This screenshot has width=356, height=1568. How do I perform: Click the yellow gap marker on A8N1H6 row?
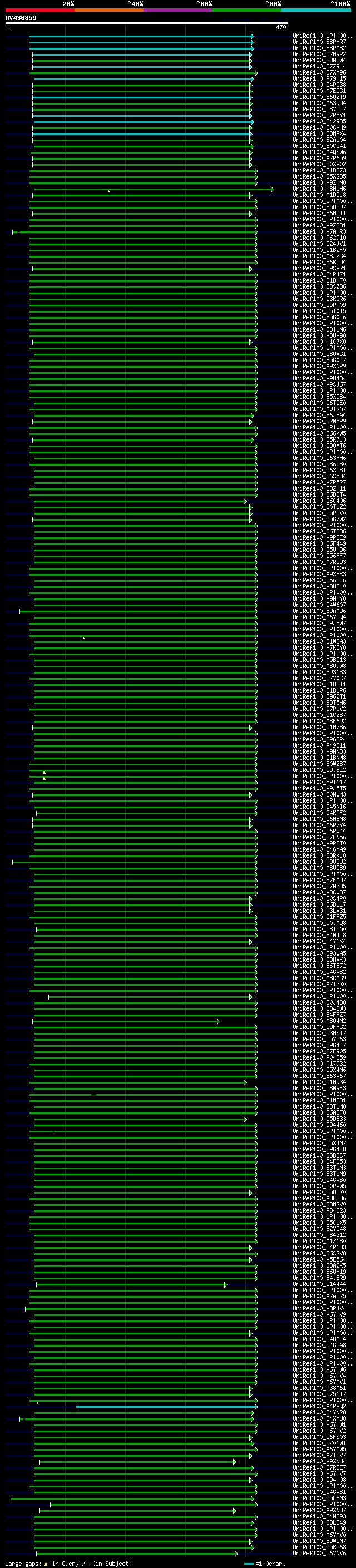point(109,191)
